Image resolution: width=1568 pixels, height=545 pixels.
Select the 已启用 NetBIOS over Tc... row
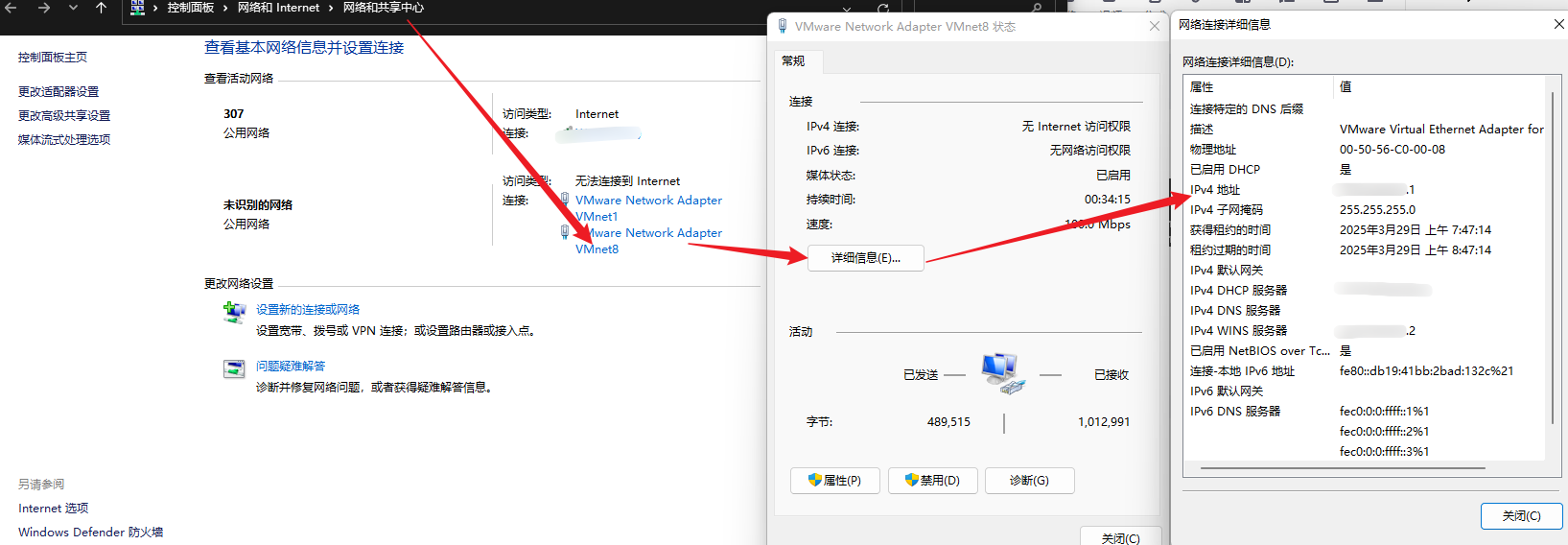tap(1365, 351)
